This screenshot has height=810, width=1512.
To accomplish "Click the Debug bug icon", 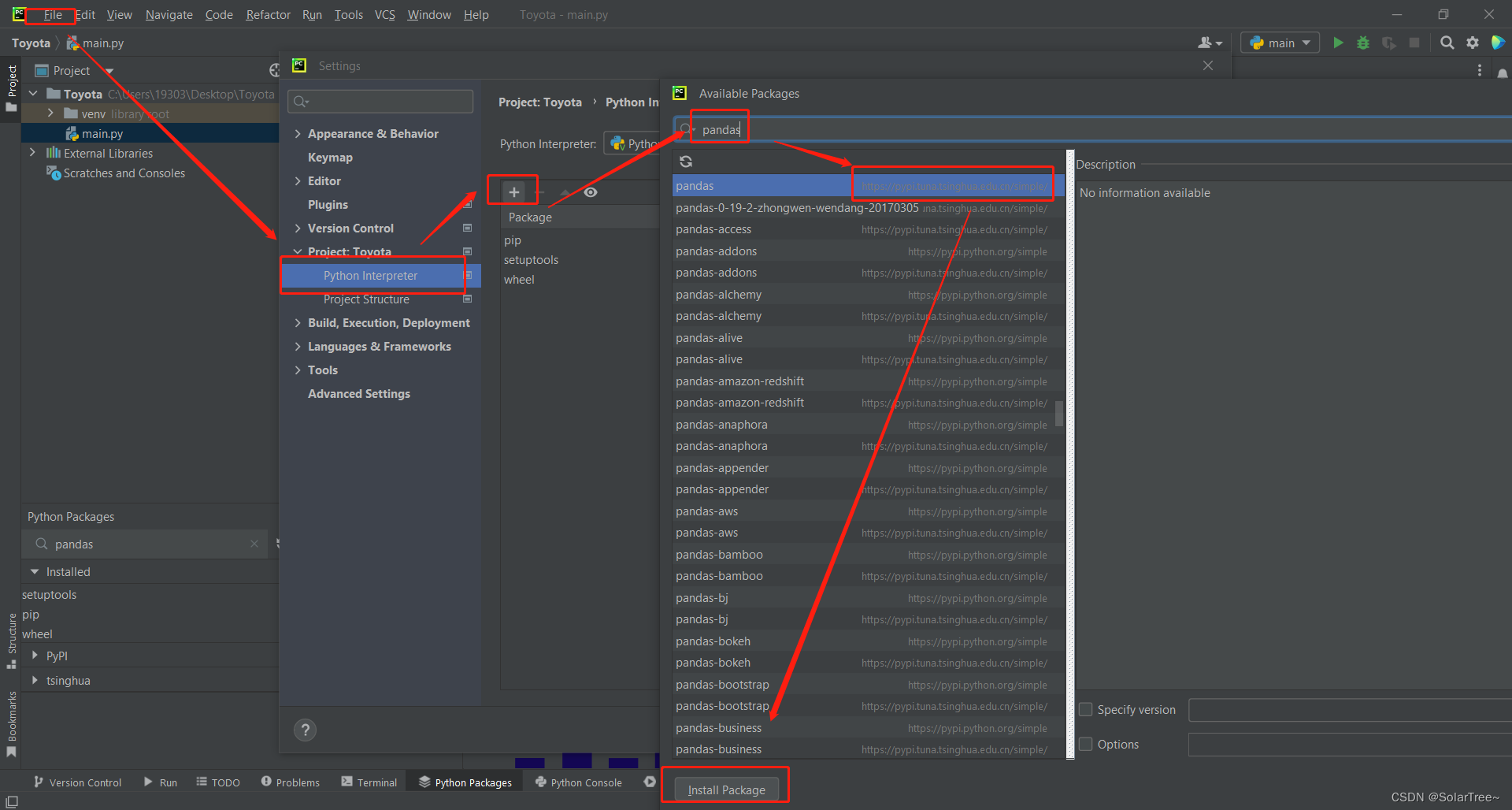I will tap(1363, 43).
